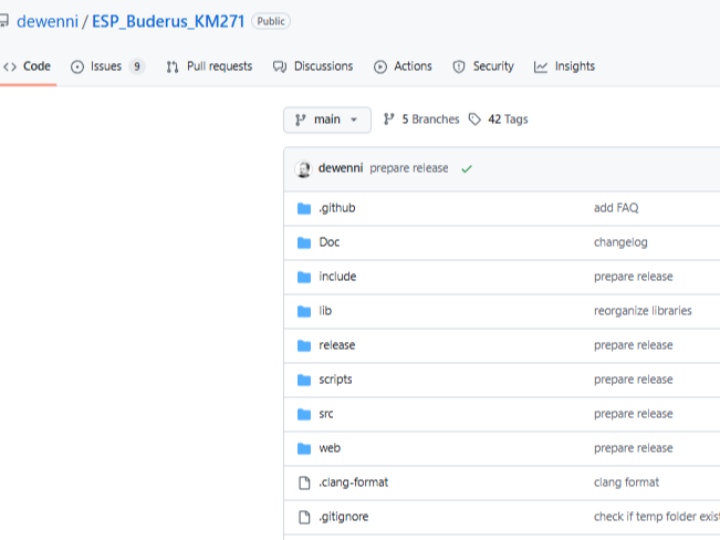
Task: Click the branch icon beside 5 Branches
Action: click(x=389, y=120)
